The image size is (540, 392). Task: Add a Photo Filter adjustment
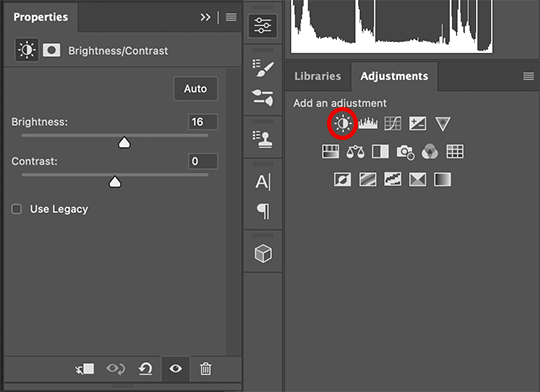pos(405,152)
